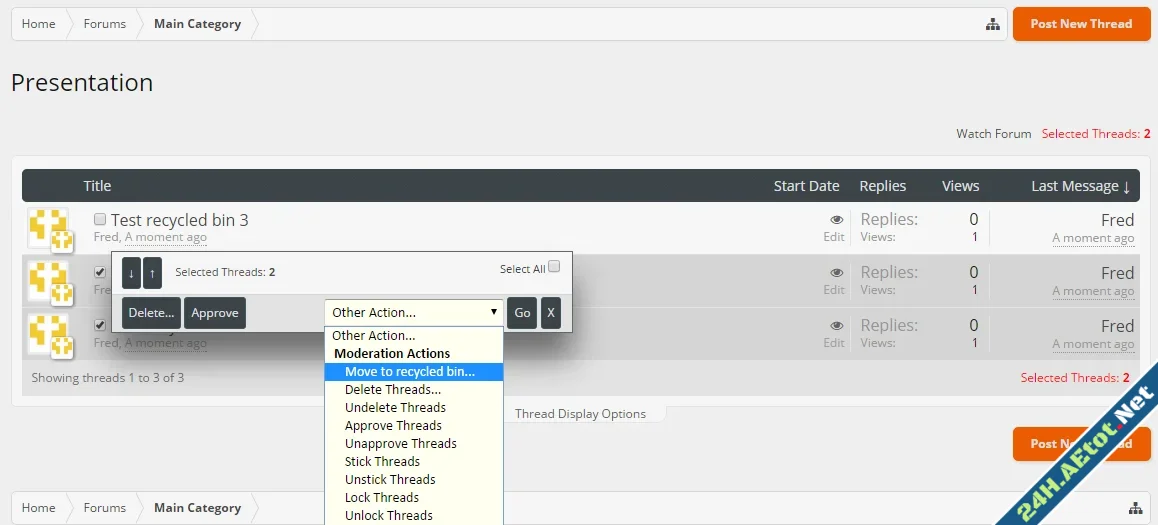Tick the Select All checkbox

(554, 267)
